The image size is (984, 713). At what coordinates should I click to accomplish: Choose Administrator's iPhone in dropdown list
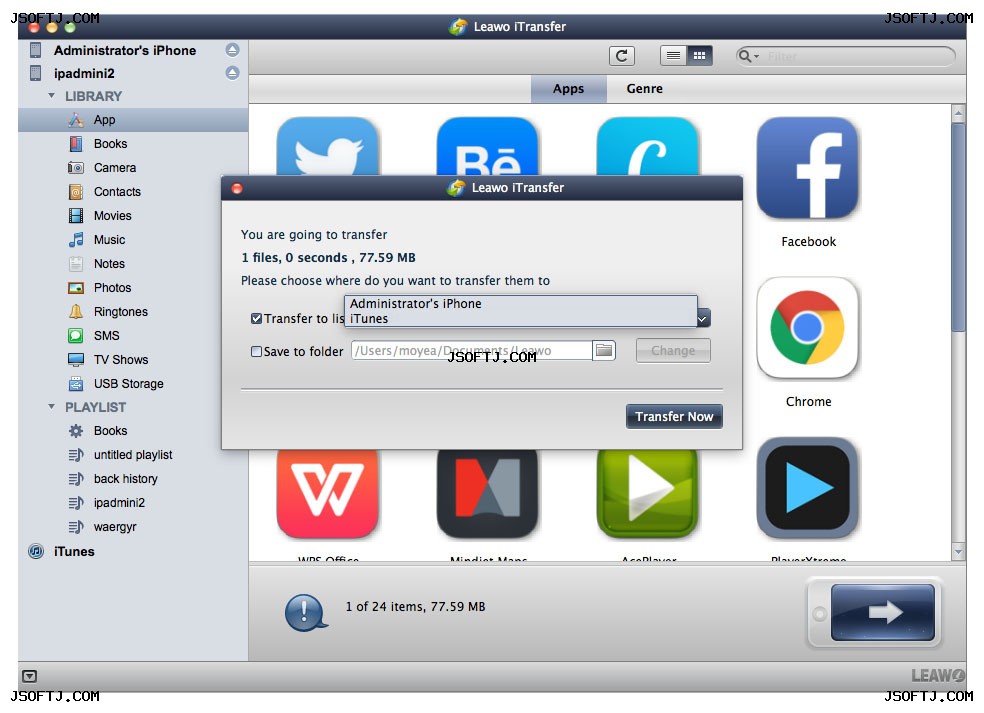point(521,304)
